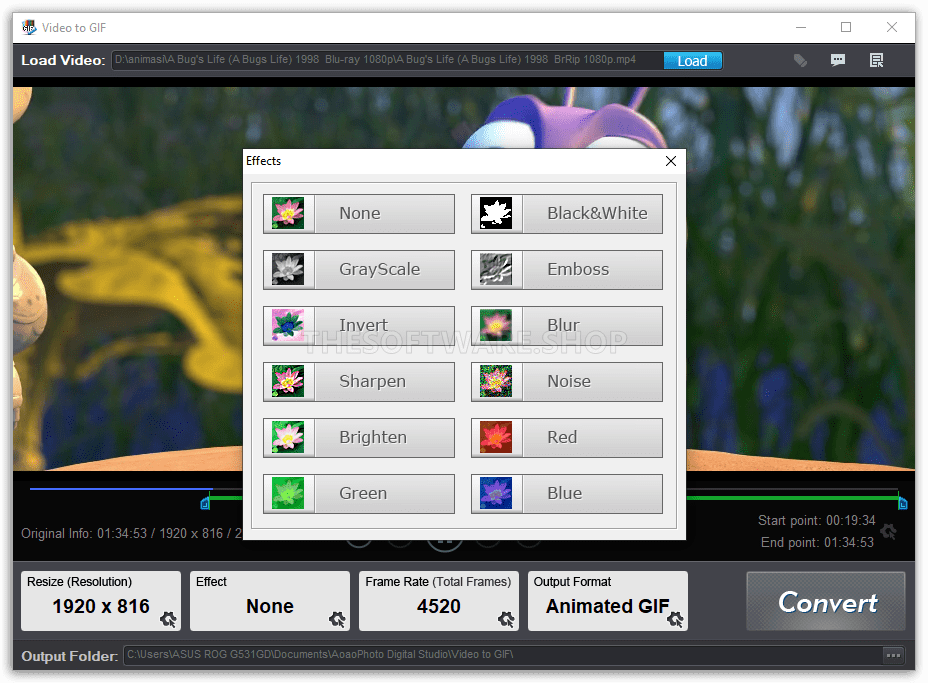Screen dimensions: 928x683
Task: Click the Video to GIF app icon
Action: coord(28,28)
